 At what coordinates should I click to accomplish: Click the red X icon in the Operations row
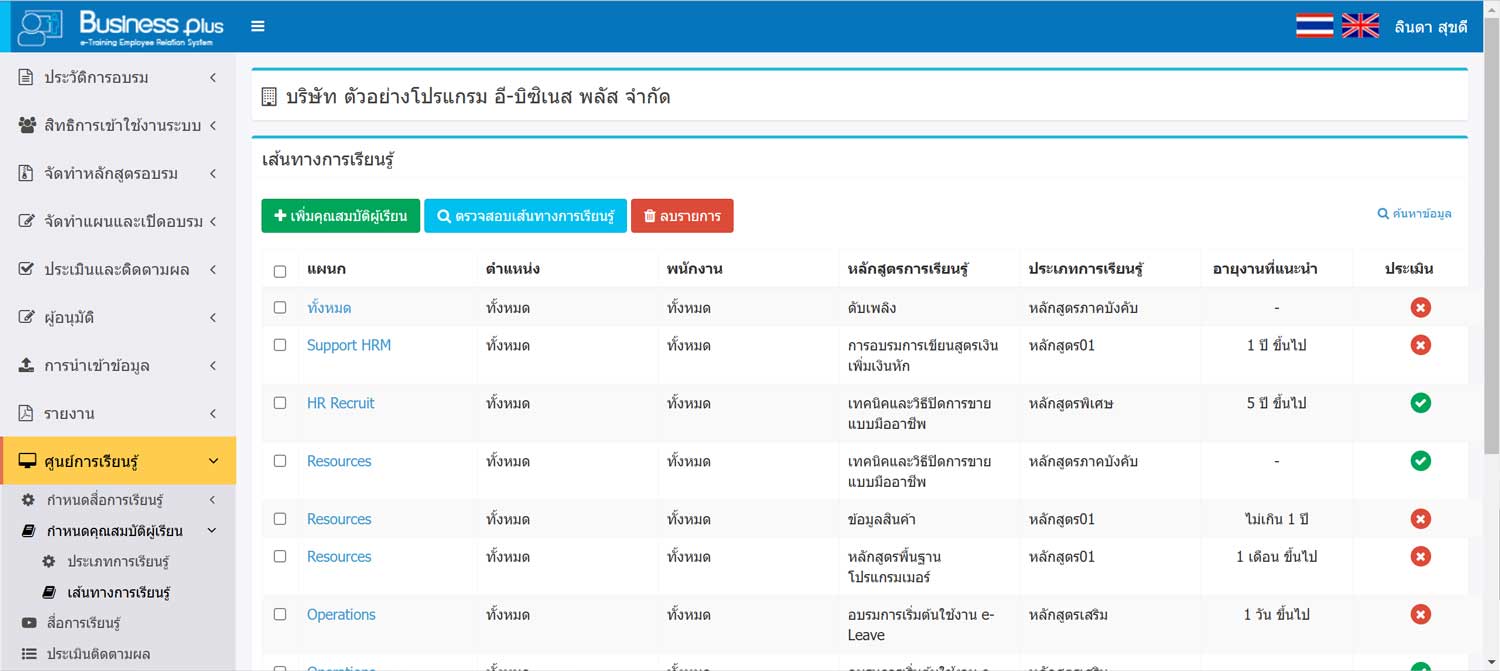tap(1420, 614)
